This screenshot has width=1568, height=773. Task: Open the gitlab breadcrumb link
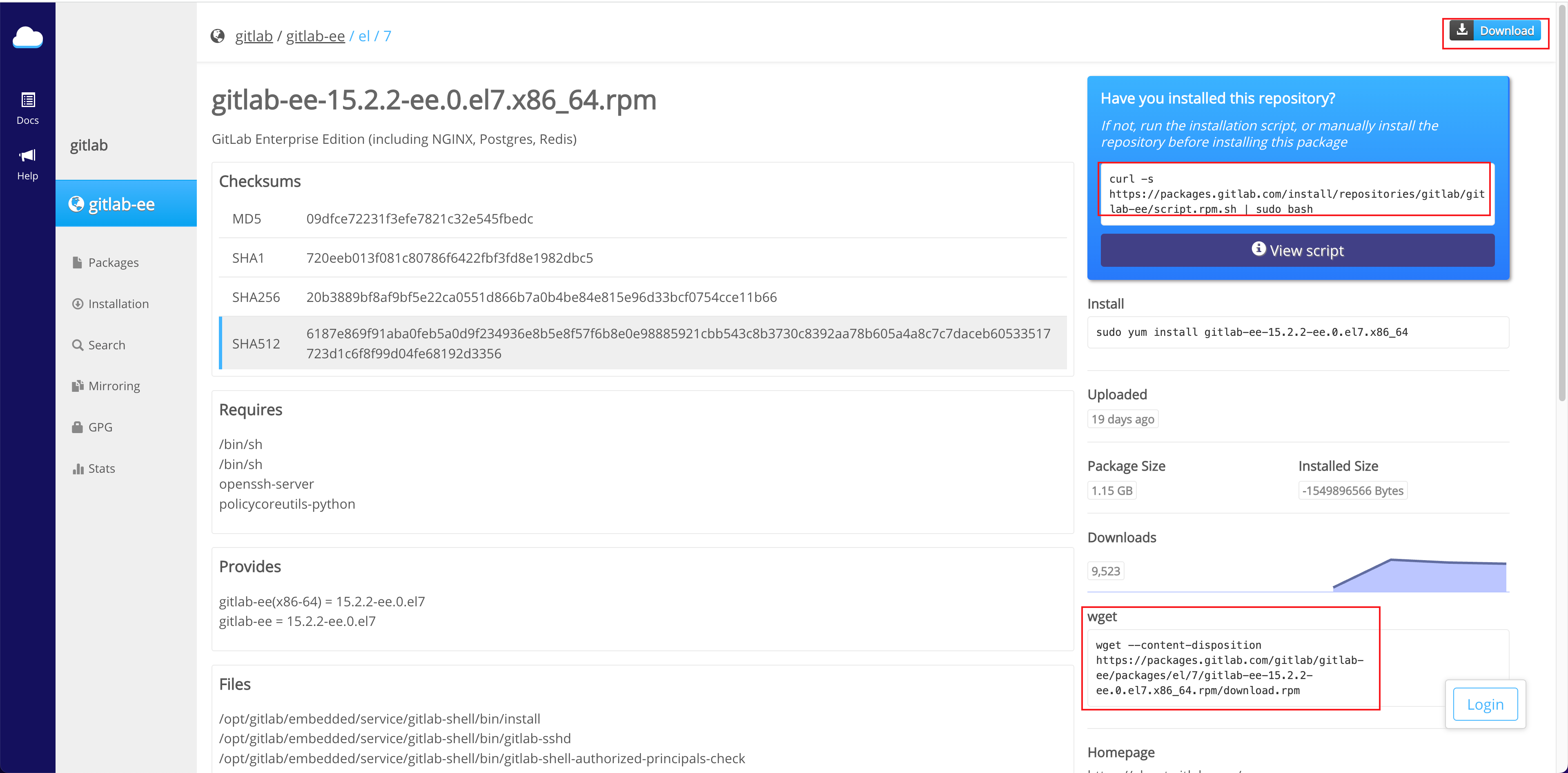(253, 36)
